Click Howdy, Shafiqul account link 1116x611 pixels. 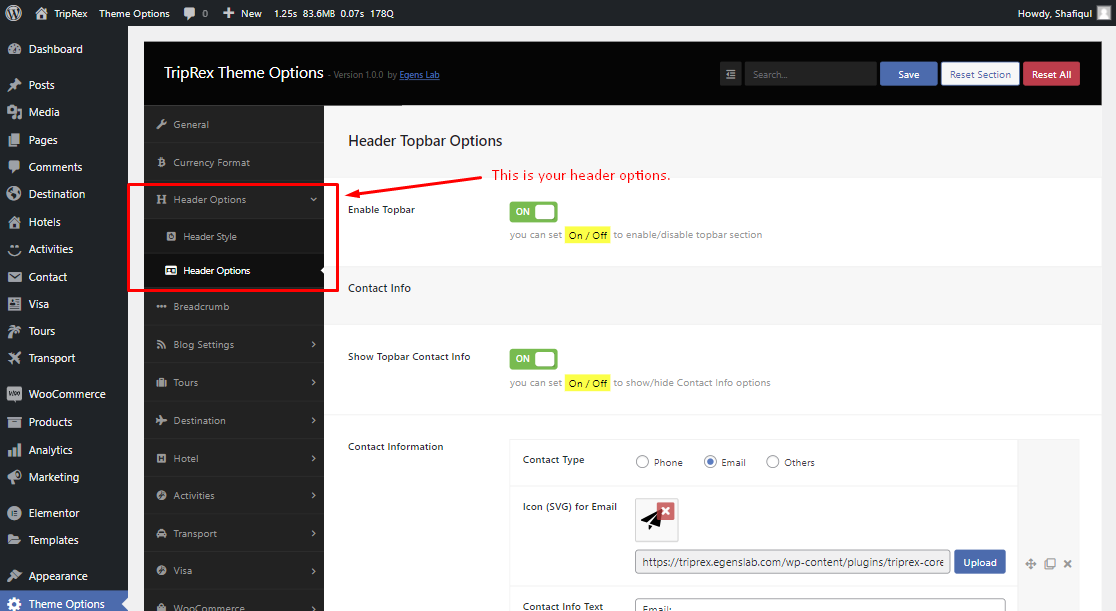(1054, 14)
